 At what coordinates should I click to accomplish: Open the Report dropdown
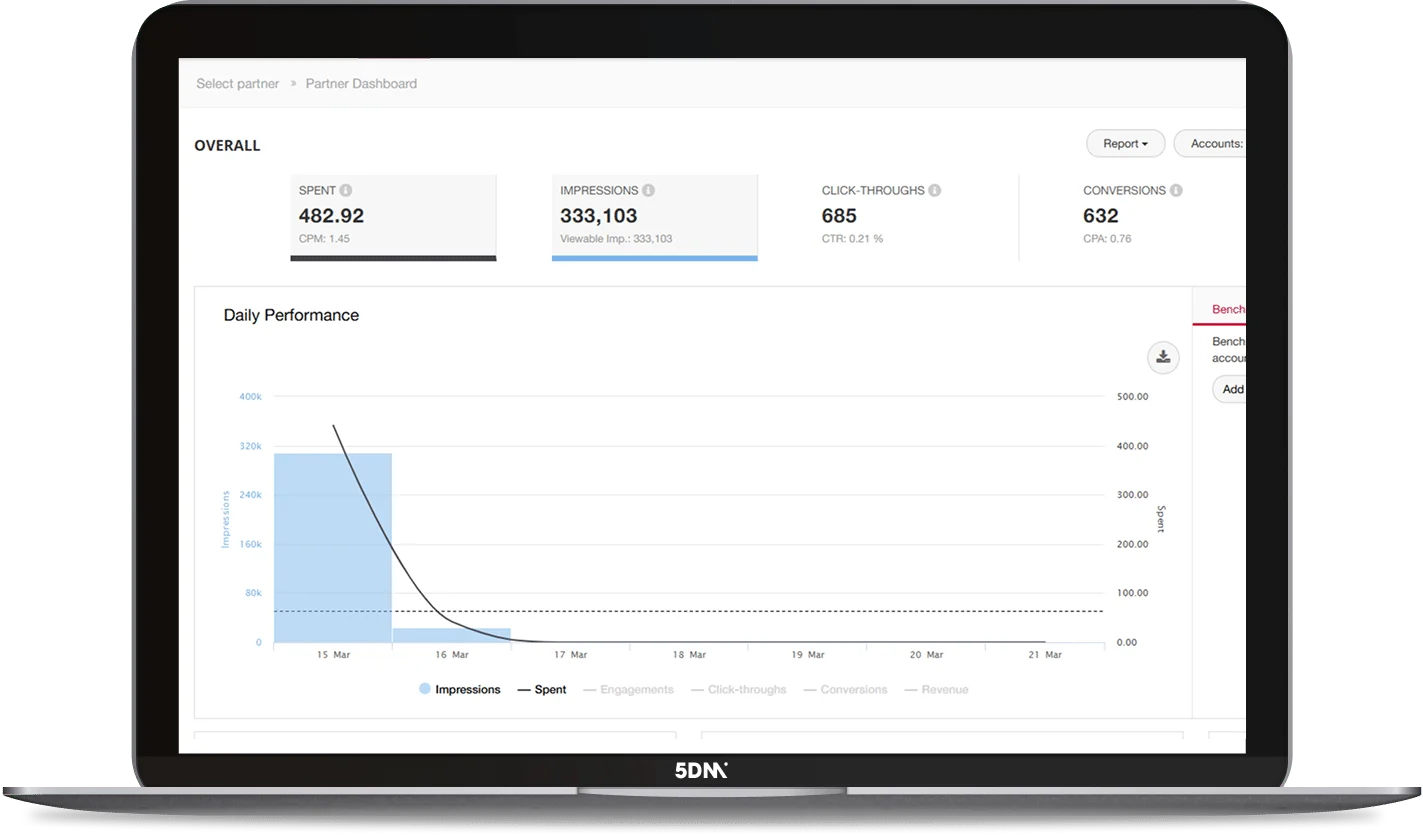[1125, 144]
